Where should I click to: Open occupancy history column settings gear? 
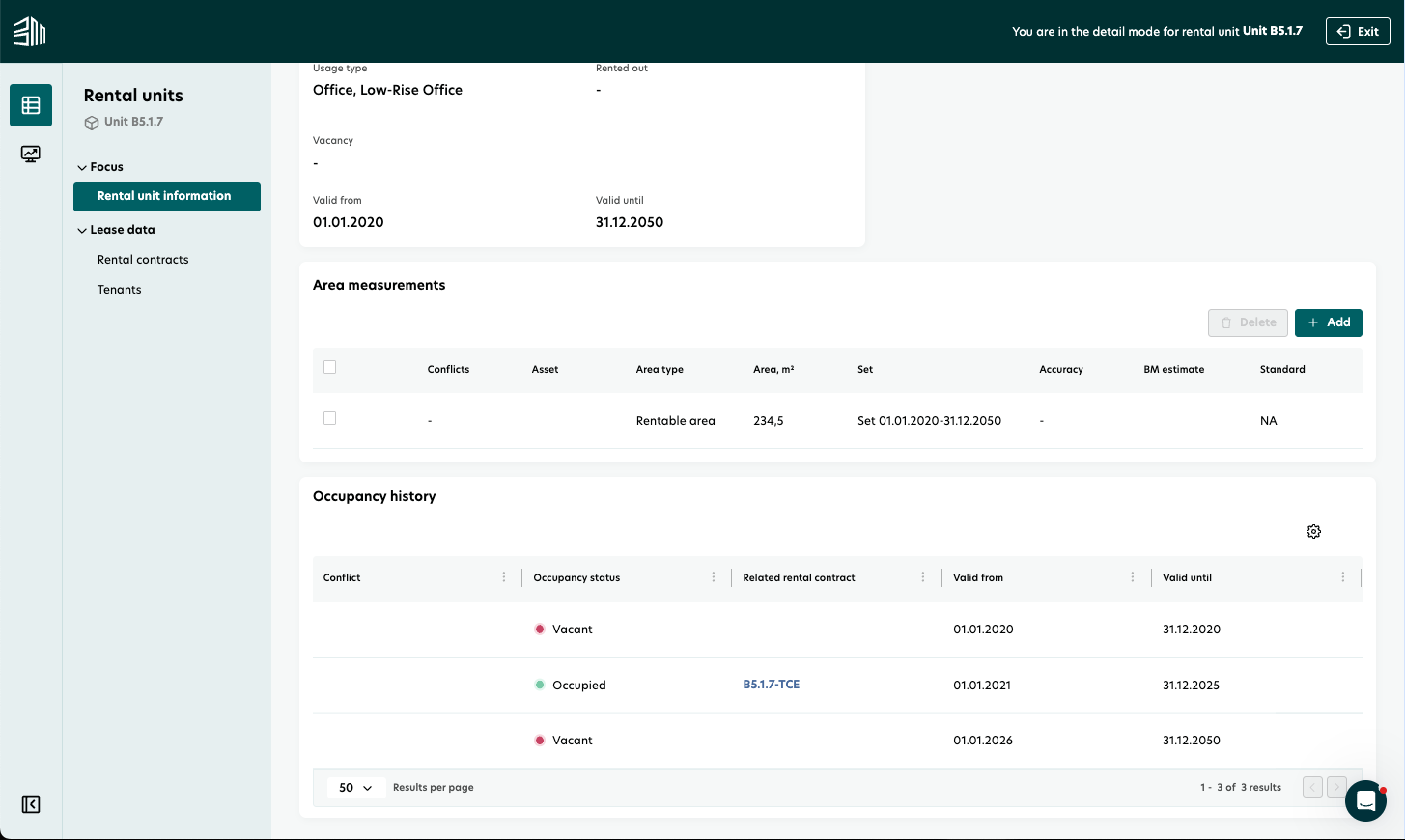pos(1313,532)
